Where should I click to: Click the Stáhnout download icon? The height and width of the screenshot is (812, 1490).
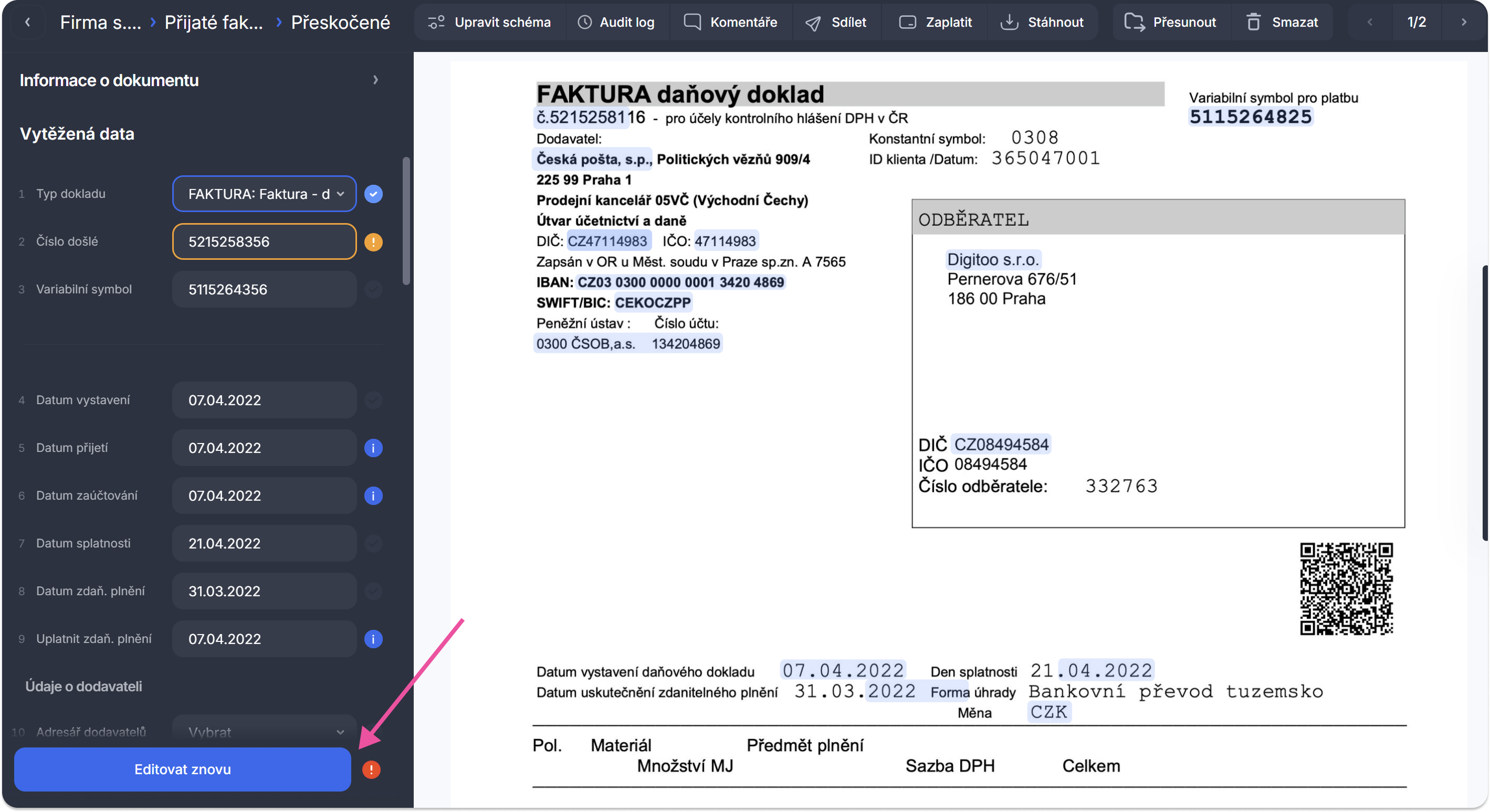tap(1009, 23)
